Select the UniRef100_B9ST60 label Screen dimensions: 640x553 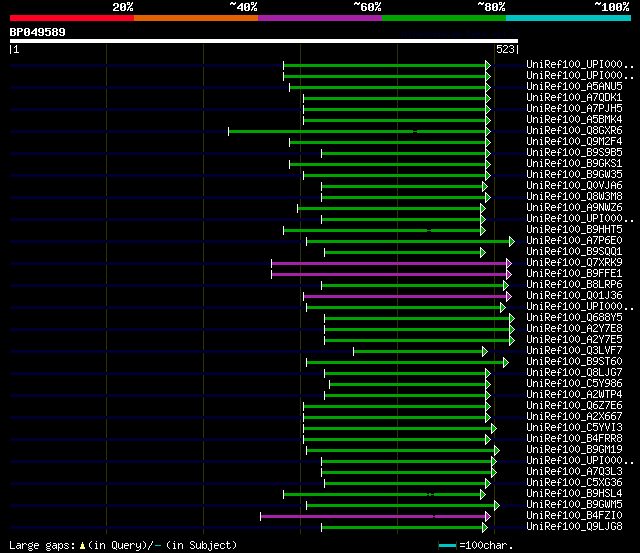(x=574, y=362)
